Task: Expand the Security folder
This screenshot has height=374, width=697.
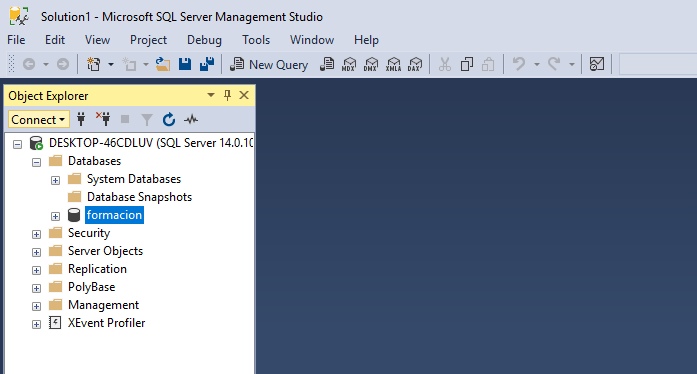Action: (36, 234)
